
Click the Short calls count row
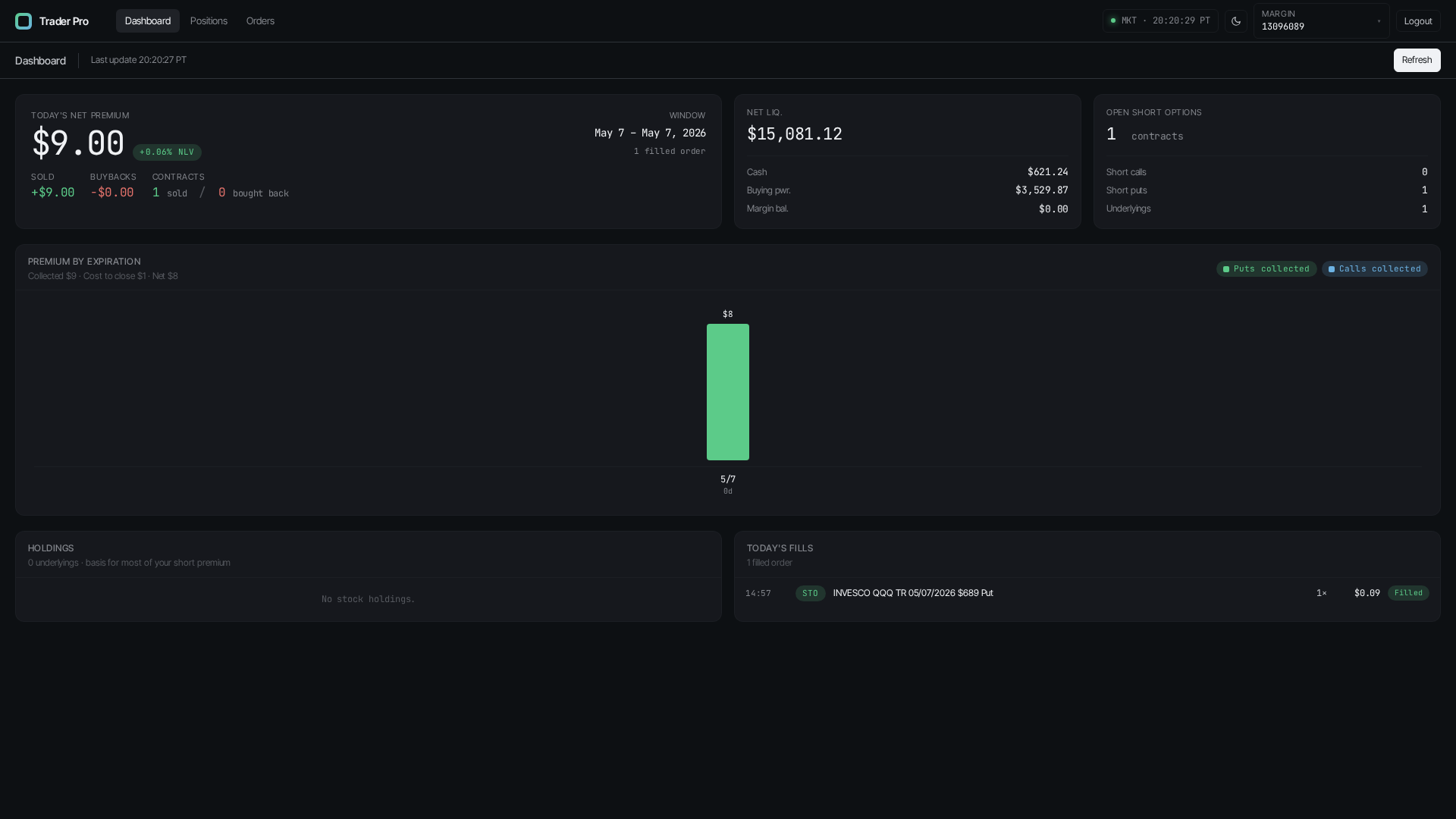tap(1266, 172)
